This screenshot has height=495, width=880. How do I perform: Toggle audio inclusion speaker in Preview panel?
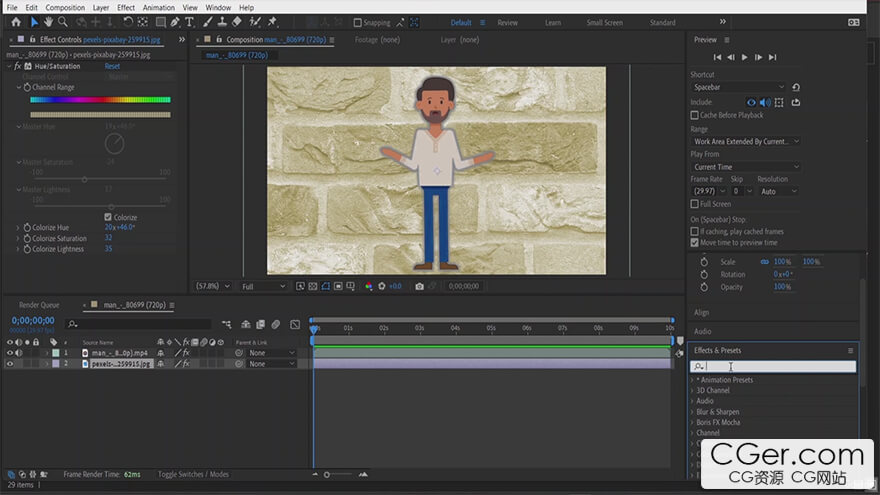[764, 102]
